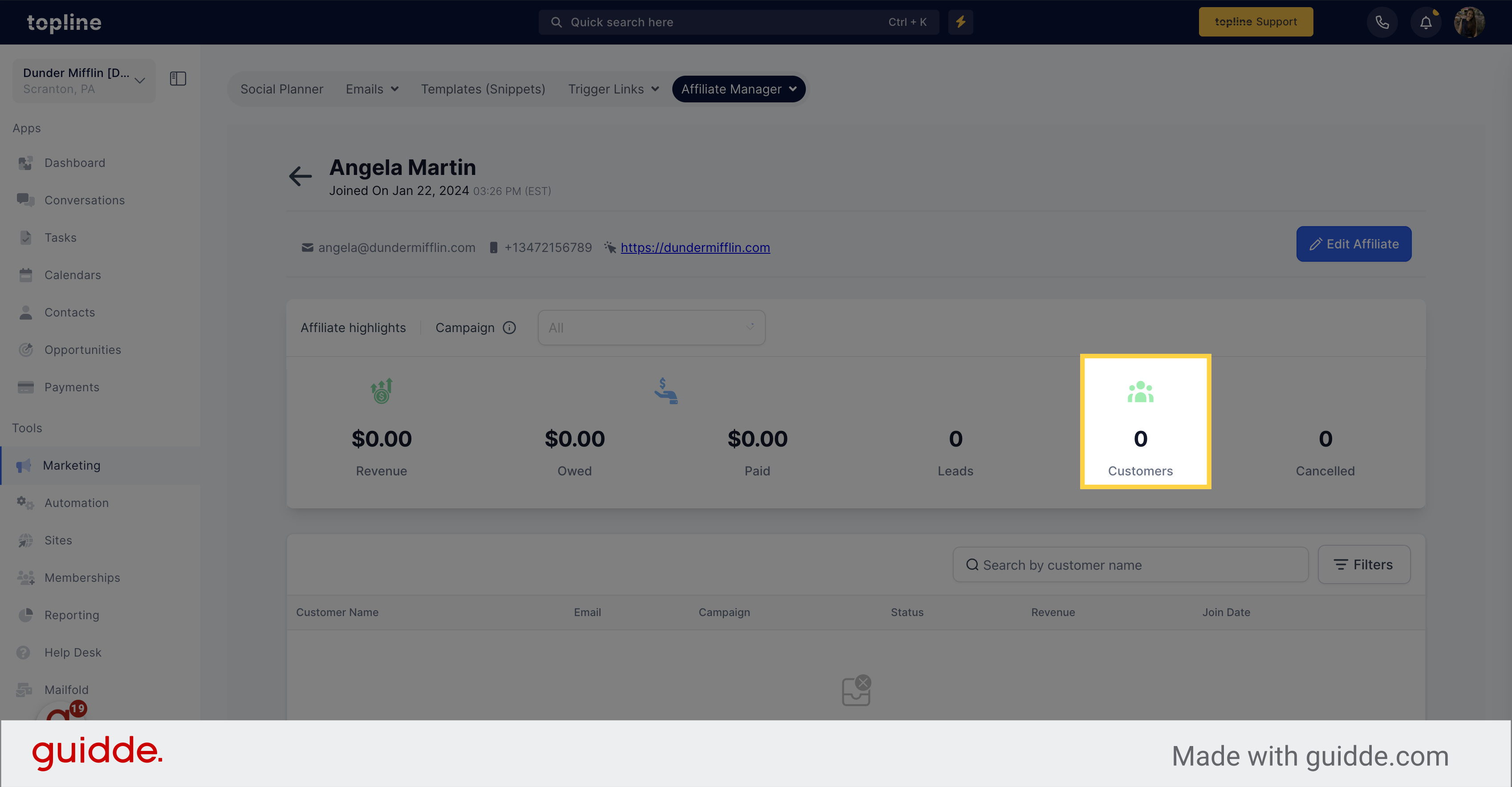Viewport: 1512px width, 787px height.
Task: Click the Owed hand-dollar icon
Action: pyautogui.click(x=666, y=391)
